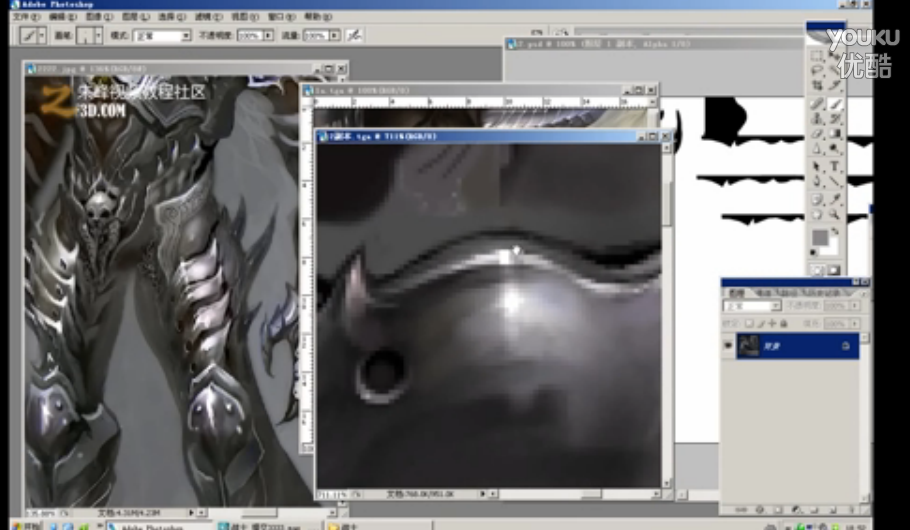910x530 pixels.
Task: Select the Type tool
Action: click(x=835, y=167)
